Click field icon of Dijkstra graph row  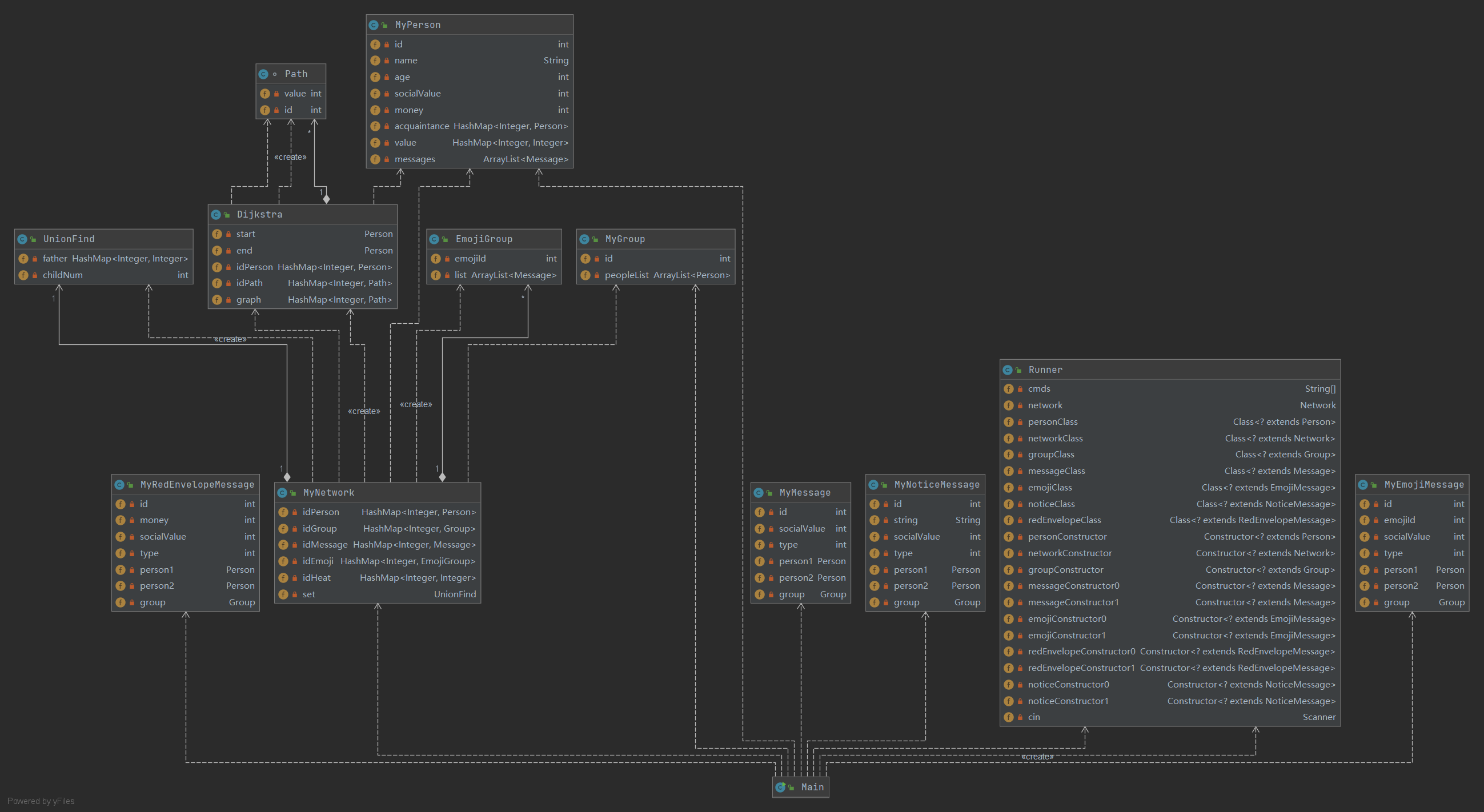217,299
